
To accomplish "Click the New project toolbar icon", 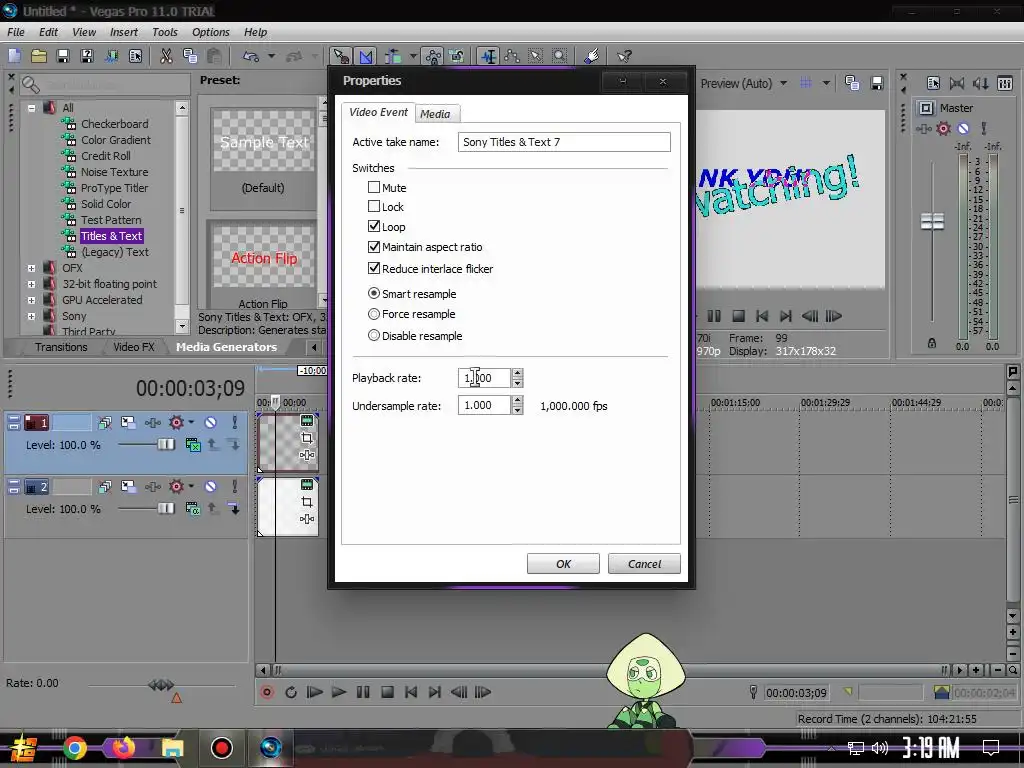I will point(14,56).
